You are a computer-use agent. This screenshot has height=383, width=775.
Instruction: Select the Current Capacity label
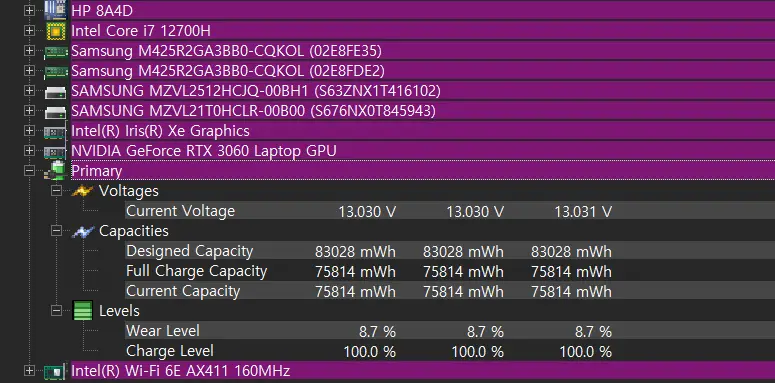pyautogui.click(x=183, y=291)
